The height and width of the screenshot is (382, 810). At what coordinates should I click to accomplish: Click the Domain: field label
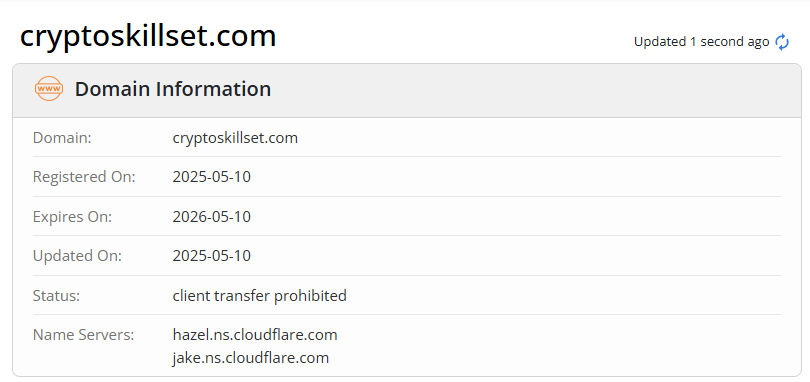click(x=62, y=138)
